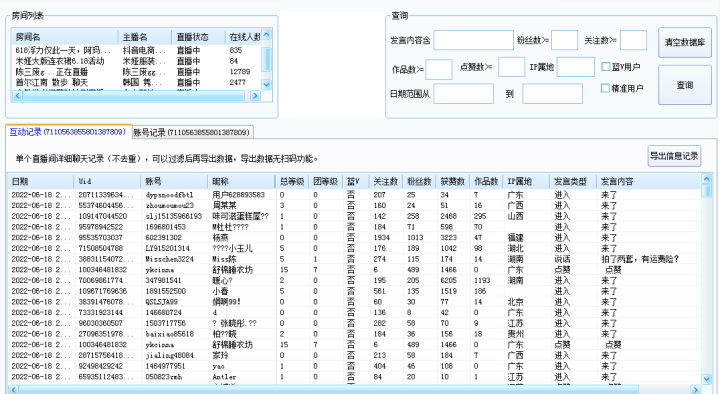
Task: Click the 作品数 column header
Action: tap(486, 181)
